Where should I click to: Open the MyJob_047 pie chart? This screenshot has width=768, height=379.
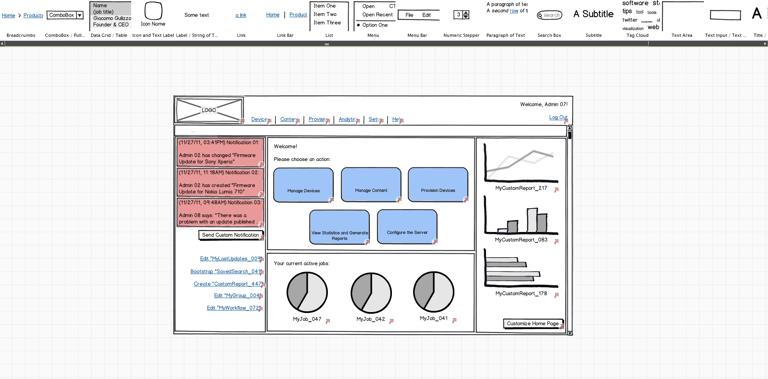tap(307, 292)
